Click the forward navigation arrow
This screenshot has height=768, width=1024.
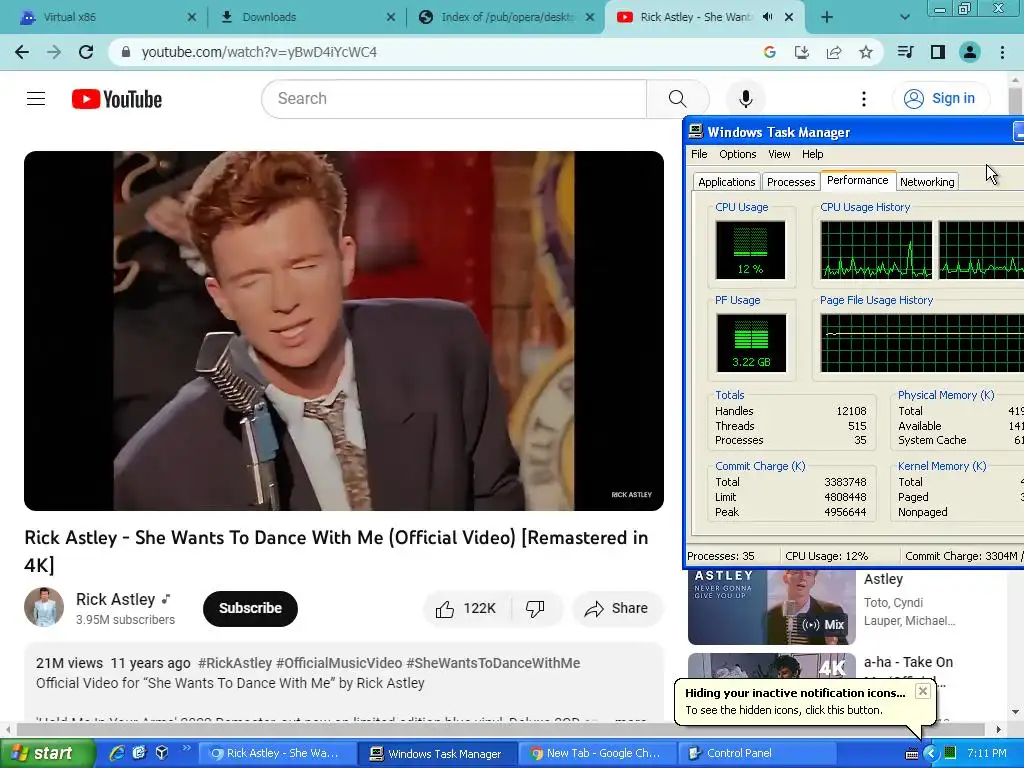coord(54,52)
